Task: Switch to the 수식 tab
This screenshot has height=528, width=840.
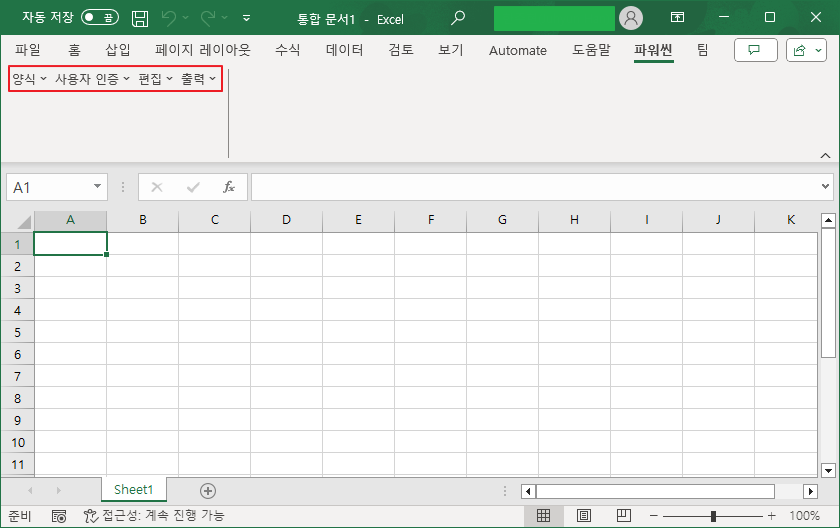Action: pos(288,50)
